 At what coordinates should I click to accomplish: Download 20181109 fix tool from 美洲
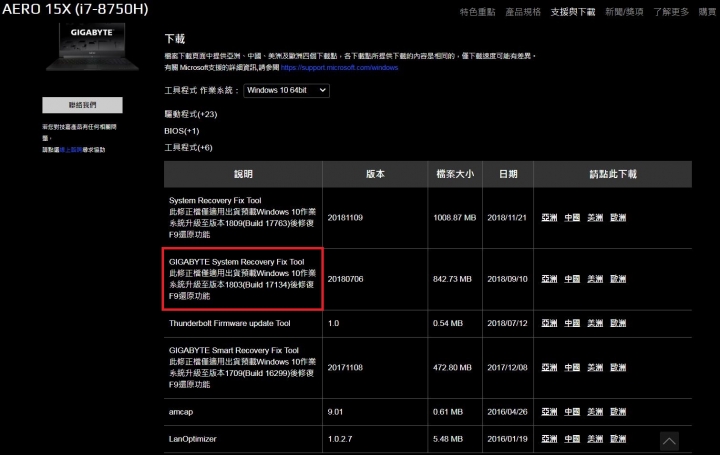click(x=595, y=218)
